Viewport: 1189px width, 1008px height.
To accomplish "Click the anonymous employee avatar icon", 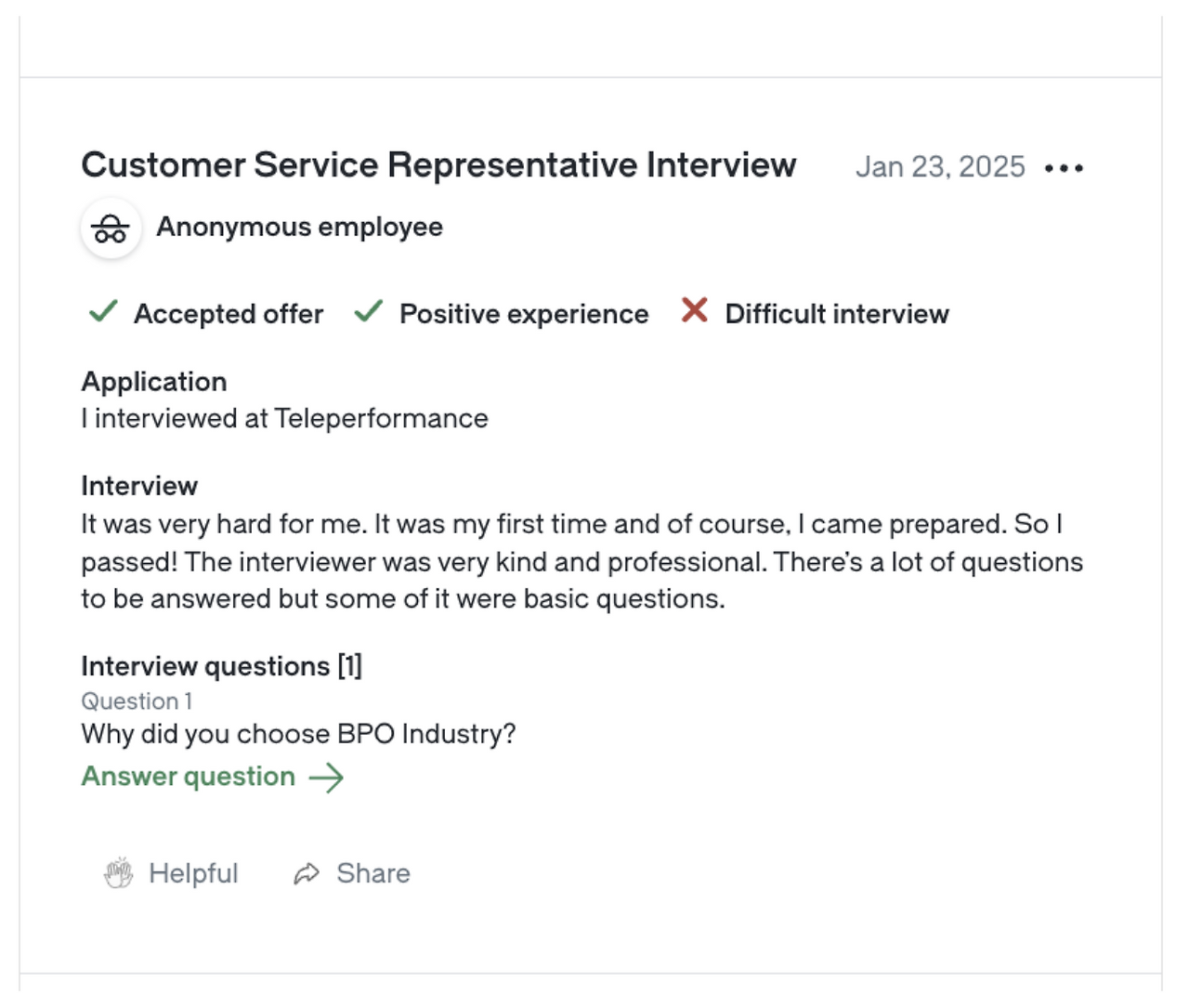I will [111, 229].
